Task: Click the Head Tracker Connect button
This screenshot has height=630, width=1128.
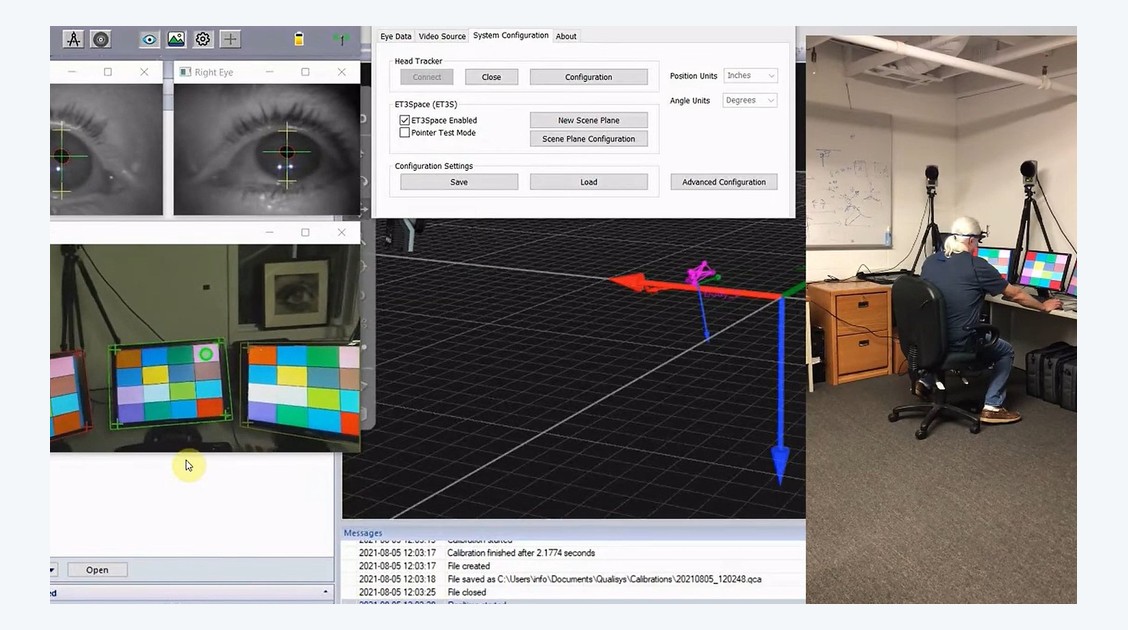Action: 427,77
